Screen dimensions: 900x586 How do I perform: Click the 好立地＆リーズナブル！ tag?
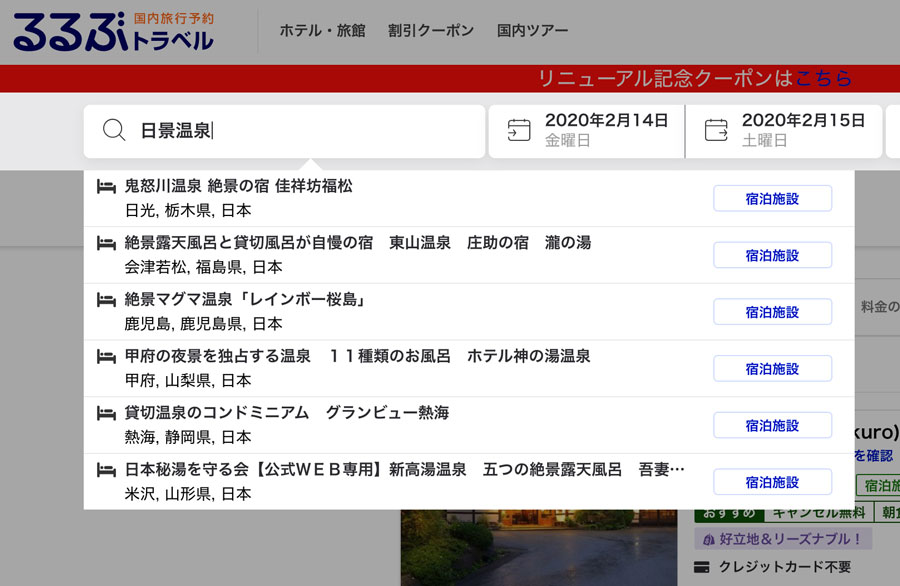click(x=783, y=539)
